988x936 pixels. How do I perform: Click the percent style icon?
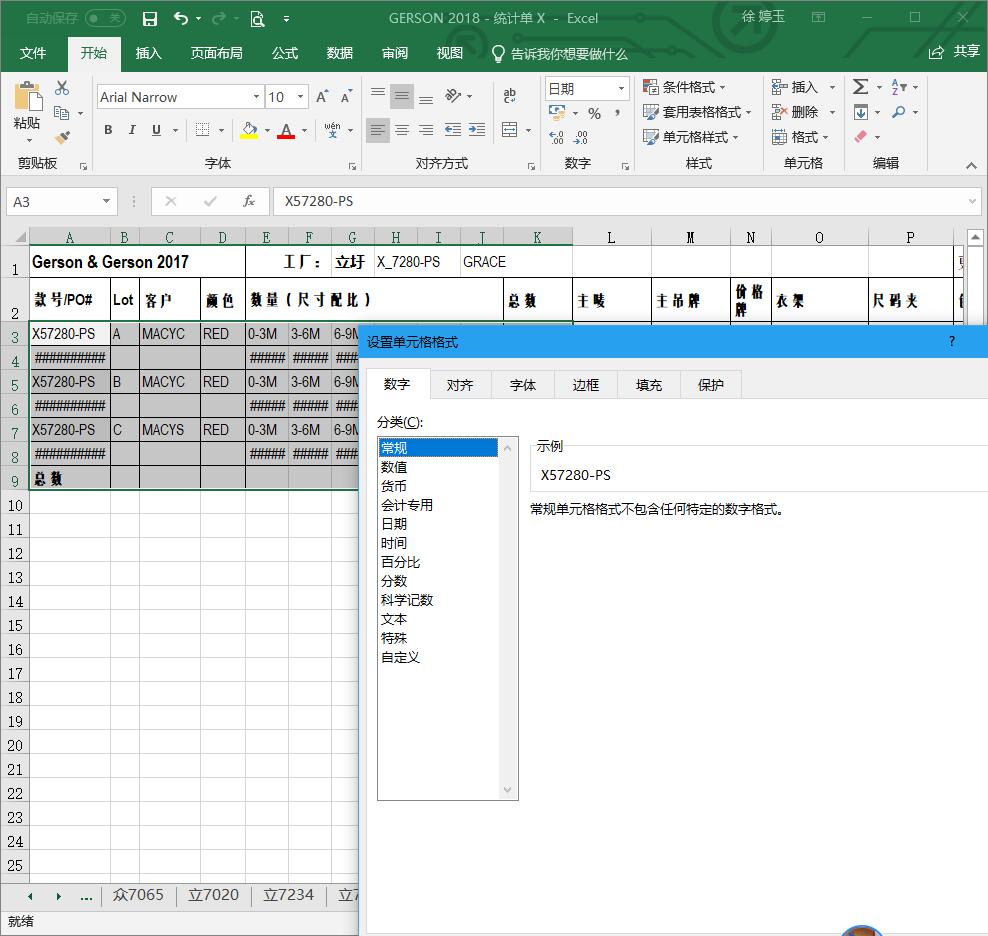[x=594, y=113]
